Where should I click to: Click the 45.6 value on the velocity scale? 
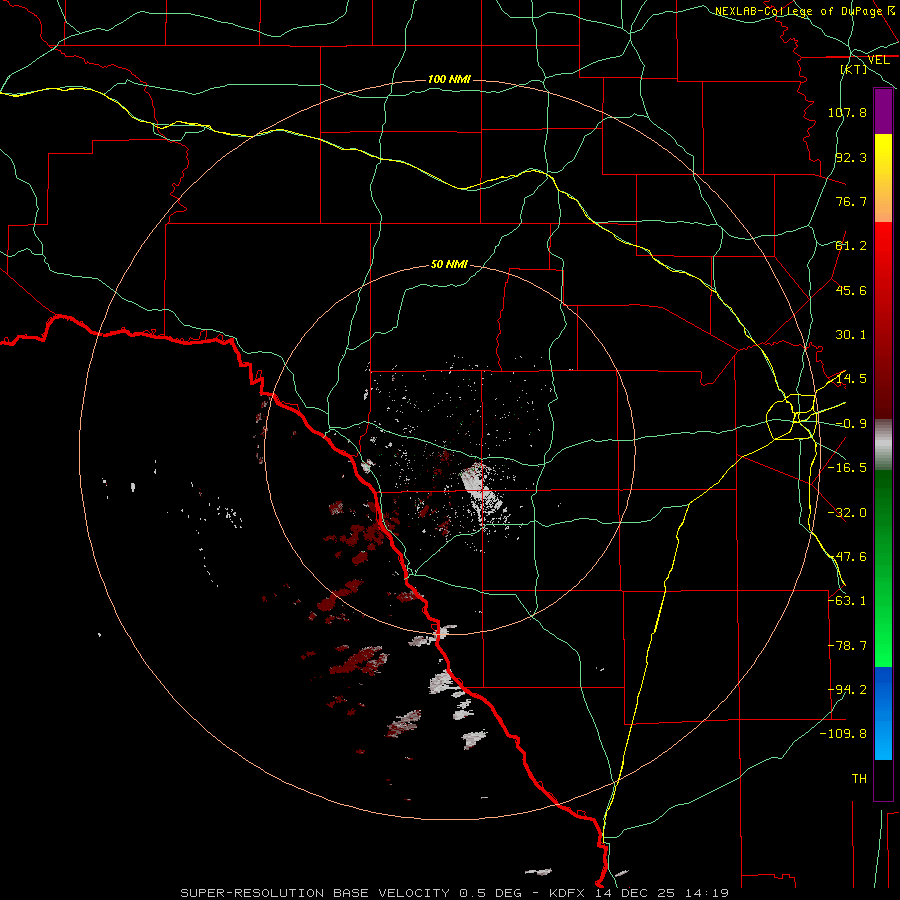click(x=851, y=290)
